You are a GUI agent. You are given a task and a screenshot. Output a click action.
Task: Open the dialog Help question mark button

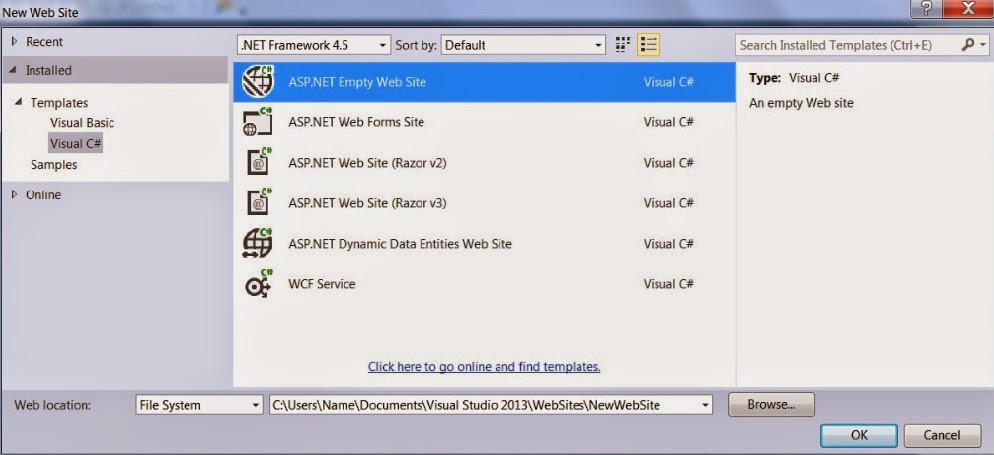coord(927,10)
